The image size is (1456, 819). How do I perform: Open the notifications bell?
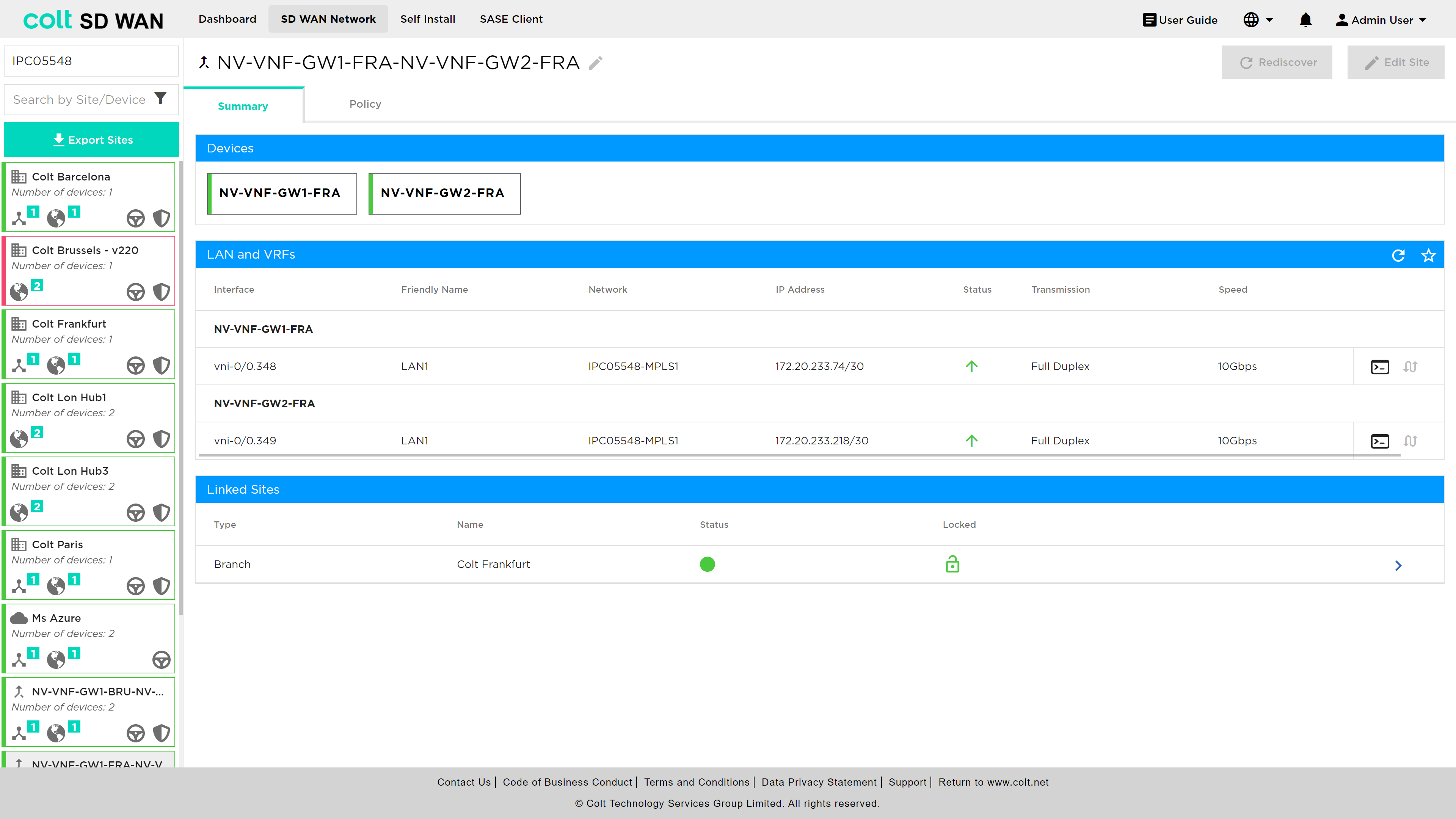(1305, 20)
